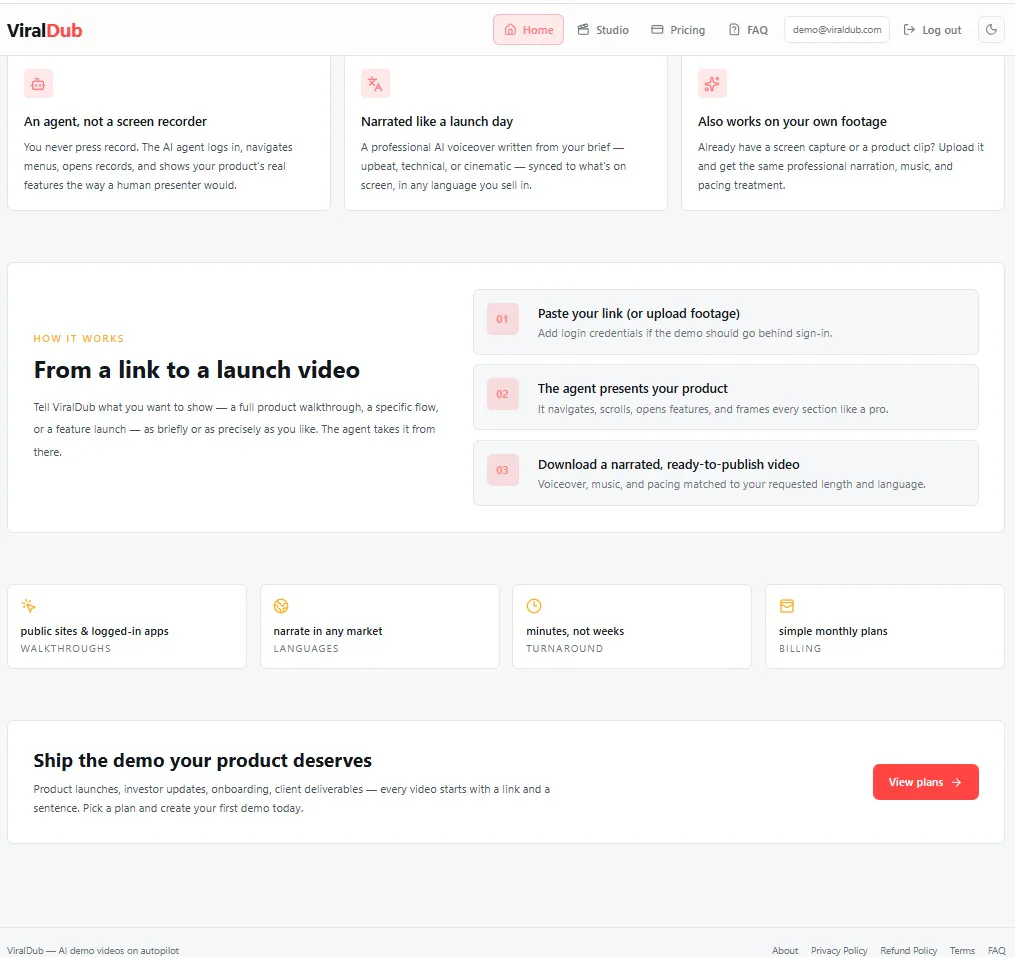Click the View plans button
Screen dimensions: 1015x957
tap(926, 782)
